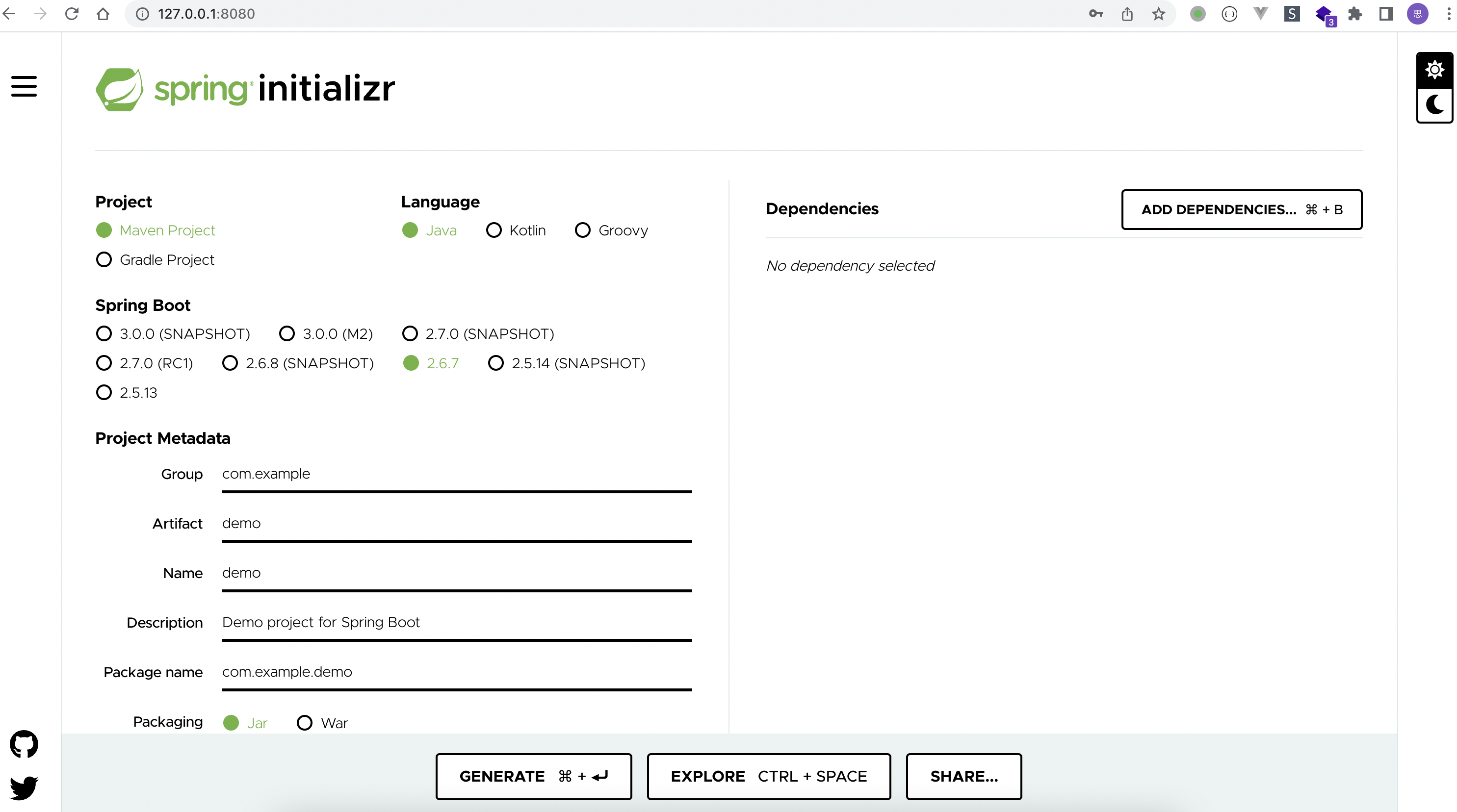Select Spring Boot 2.5.14 (SNAPSHOT)

[x=566, y=363]
